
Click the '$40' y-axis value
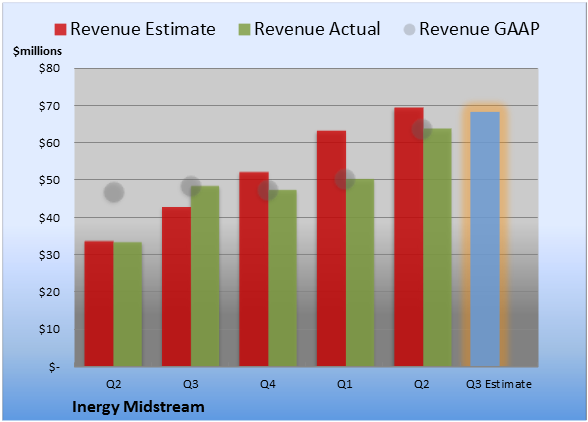[x=49, y=218]
